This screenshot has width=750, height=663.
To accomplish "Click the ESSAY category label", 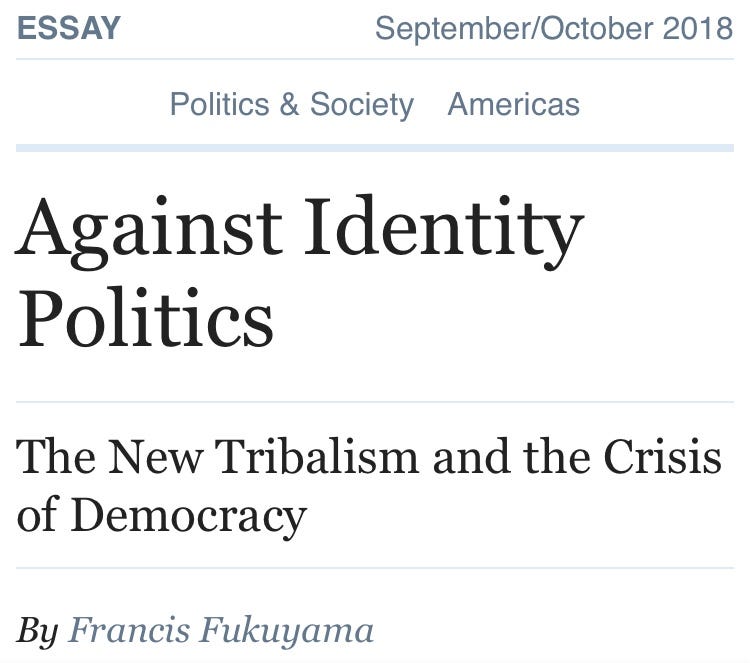I will click(69, 28).
